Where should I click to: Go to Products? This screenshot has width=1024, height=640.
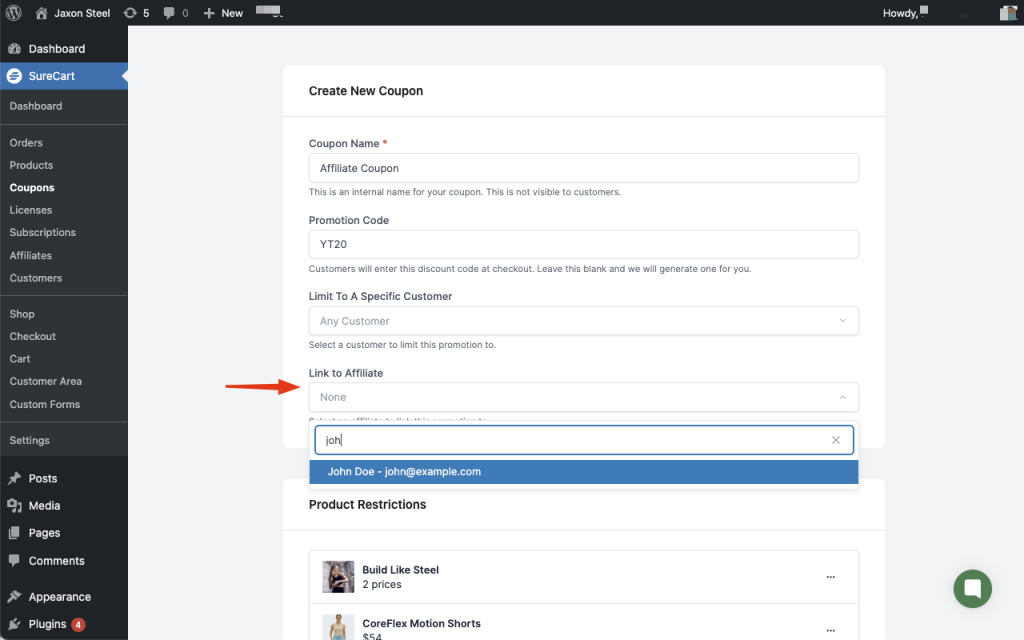click(31, 165)
